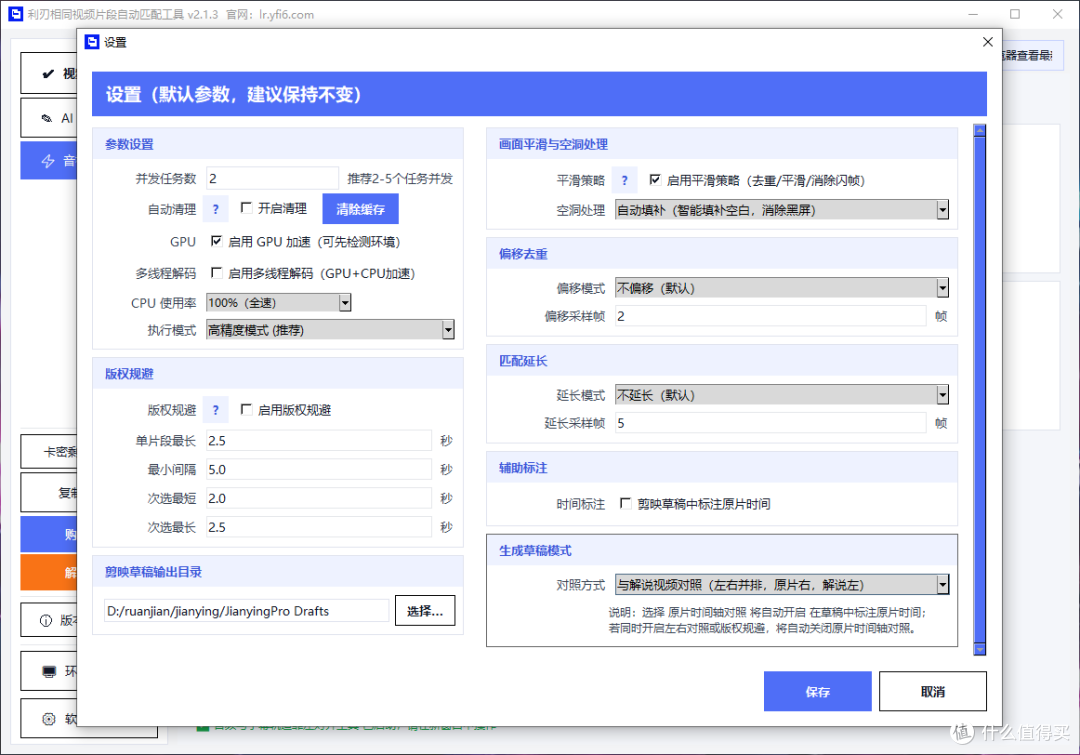
Task: Enable the 启用多线程解码 checkbox
Action: [216, 273]
